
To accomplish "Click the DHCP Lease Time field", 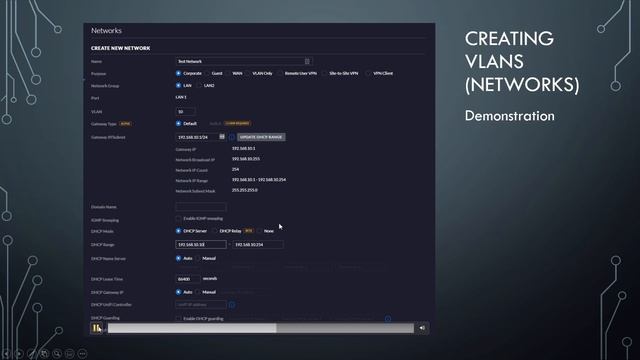I will pos(188,279).
